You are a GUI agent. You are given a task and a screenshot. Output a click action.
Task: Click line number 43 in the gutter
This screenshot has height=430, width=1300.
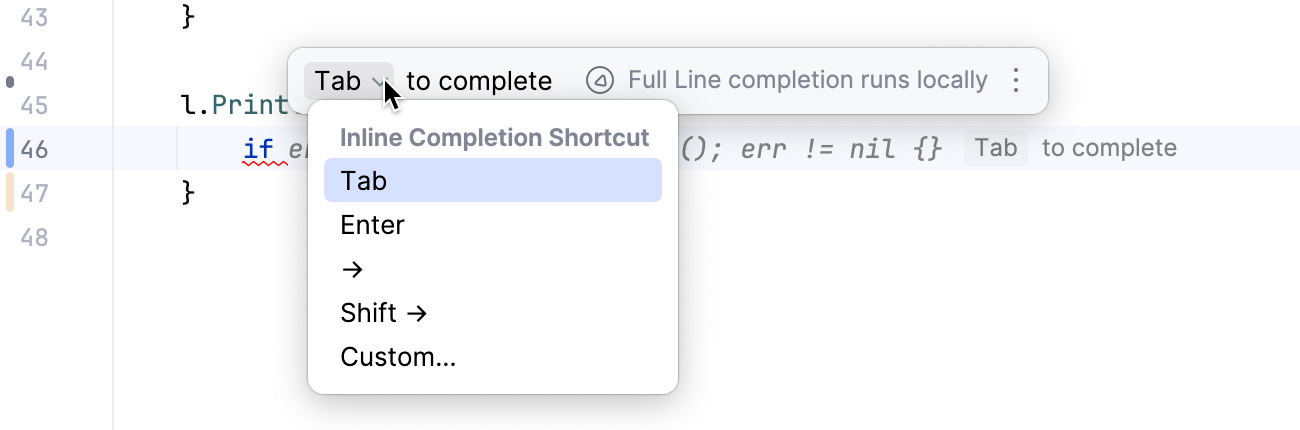click(x=34, y=17)
